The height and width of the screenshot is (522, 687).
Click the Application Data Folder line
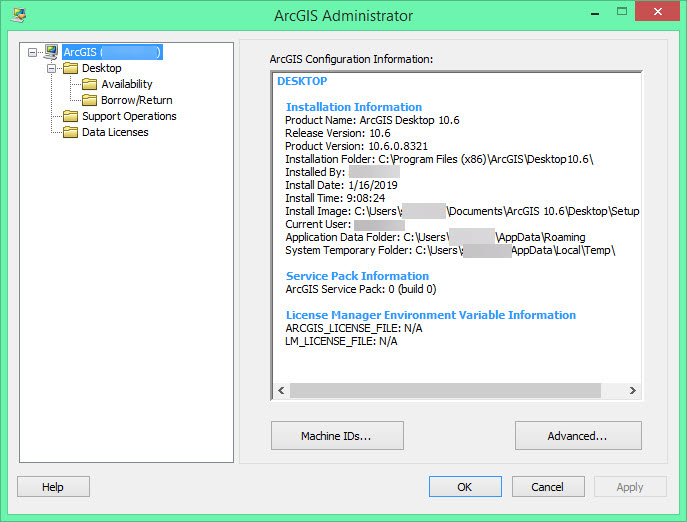pyautogui.click(x=436, y=237)
